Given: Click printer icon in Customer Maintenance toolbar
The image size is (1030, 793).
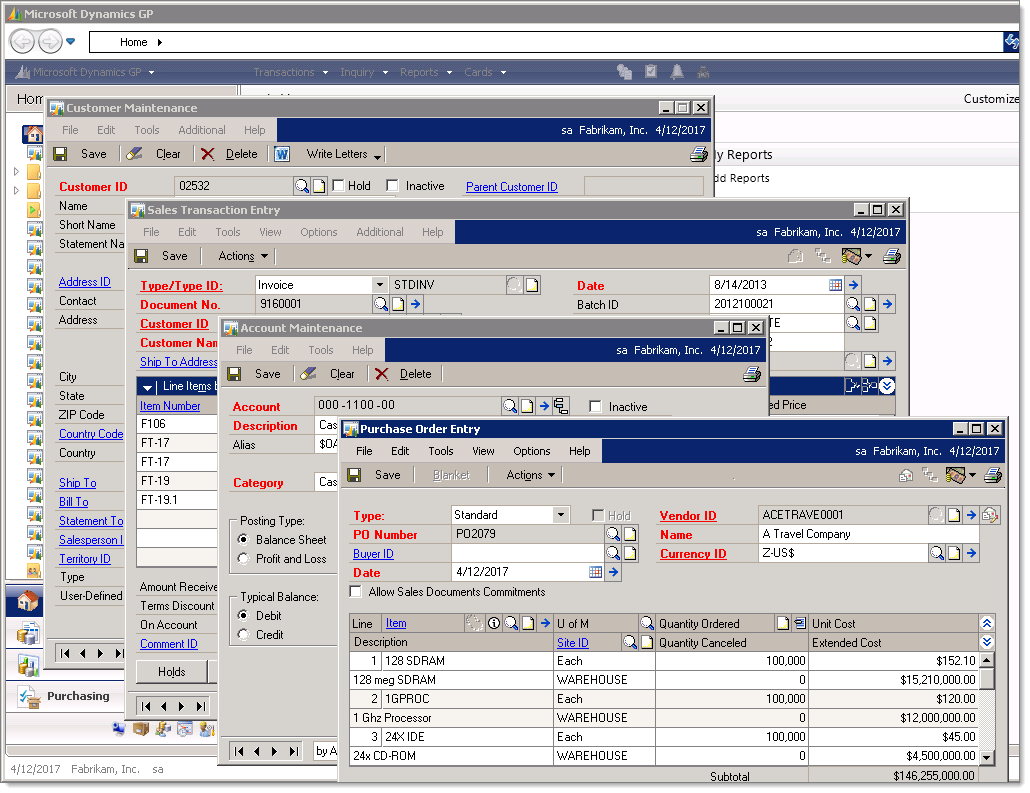Looking at the screenshot, I should pyautogui.click(x=698, y=154).
